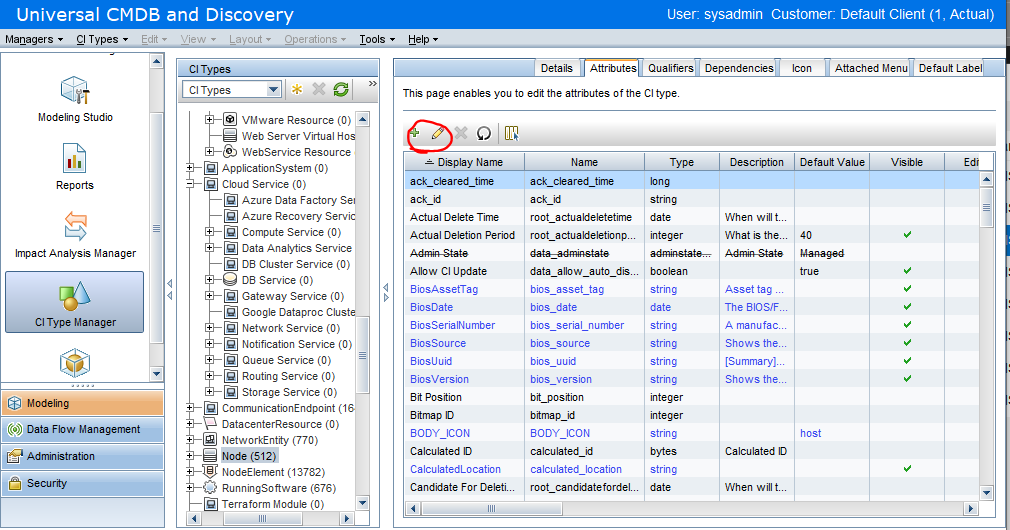Select NetworkEntity (770) tree node

click(x=270, y=440)
